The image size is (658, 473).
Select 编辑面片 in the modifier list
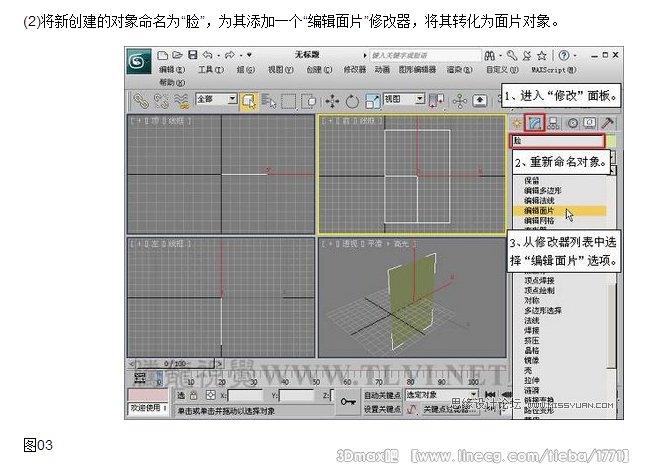pos(559,211)
